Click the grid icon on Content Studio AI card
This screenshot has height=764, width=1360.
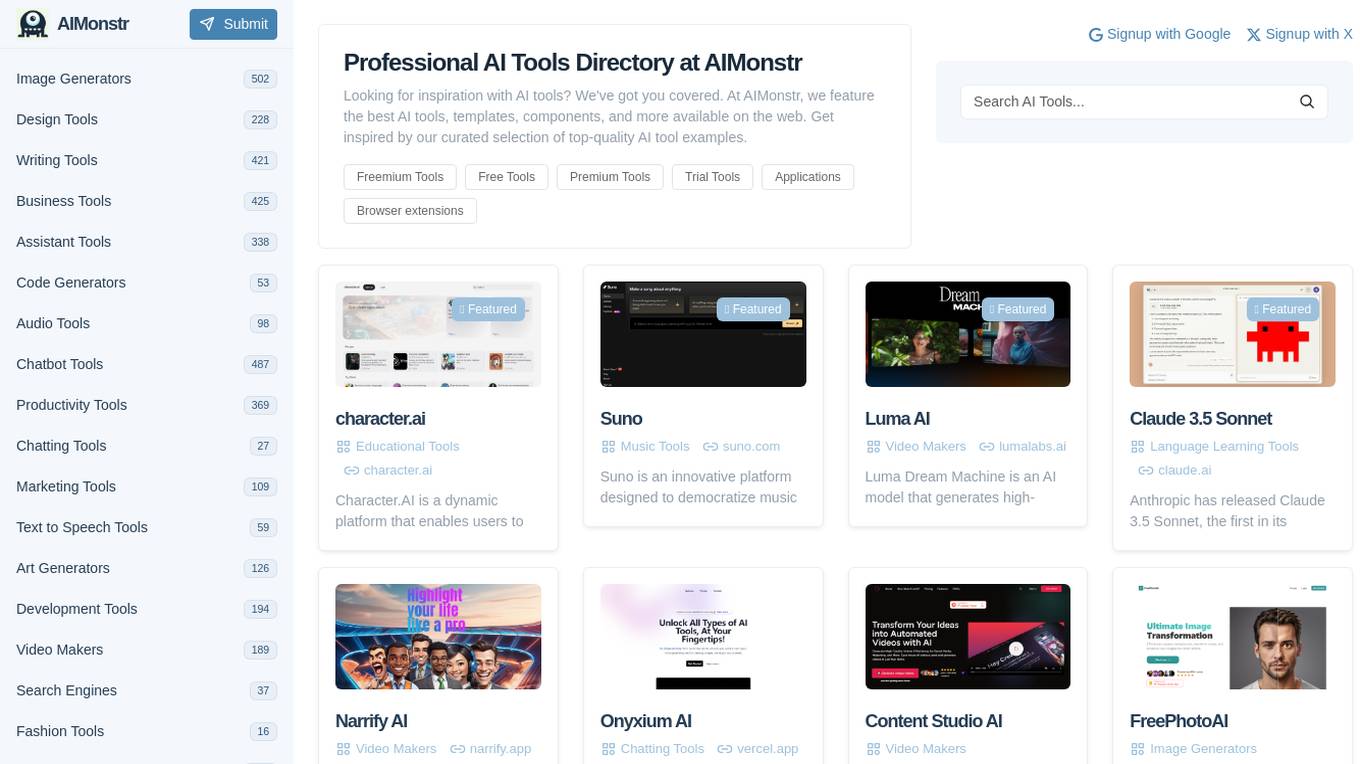click(873, 749)
